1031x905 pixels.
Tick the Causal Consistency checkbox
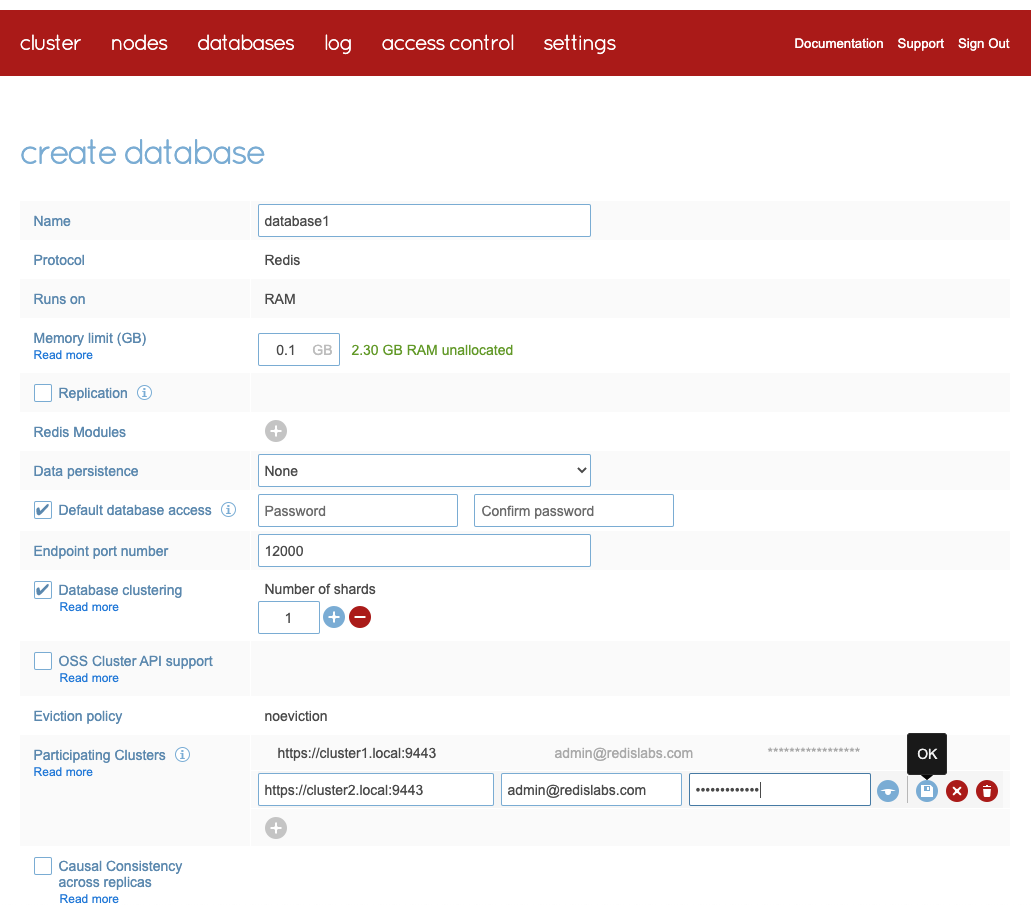[43, 866]
